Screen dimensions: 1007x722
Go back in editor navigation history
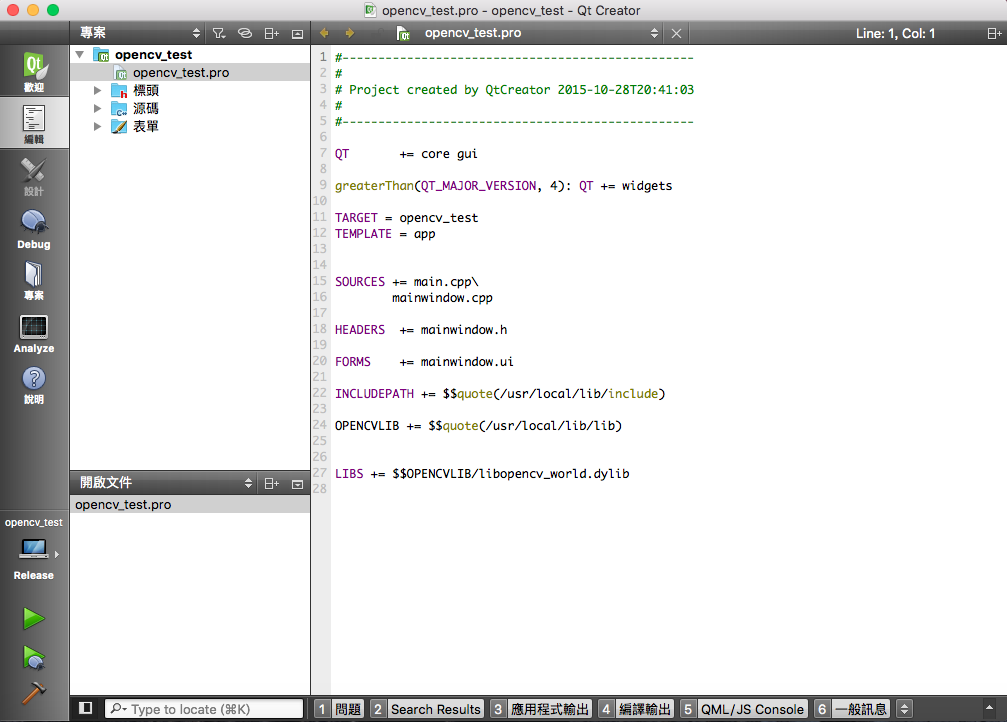pyautogui.click(x=324, y=33)
